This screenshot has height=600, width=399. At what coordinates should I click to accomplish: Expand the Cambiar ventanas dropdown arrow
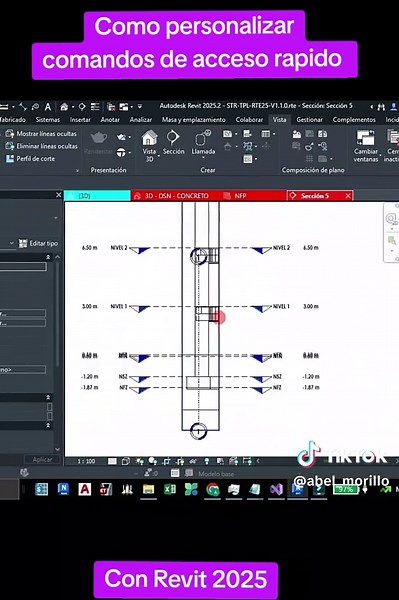(x=381, y=155)
